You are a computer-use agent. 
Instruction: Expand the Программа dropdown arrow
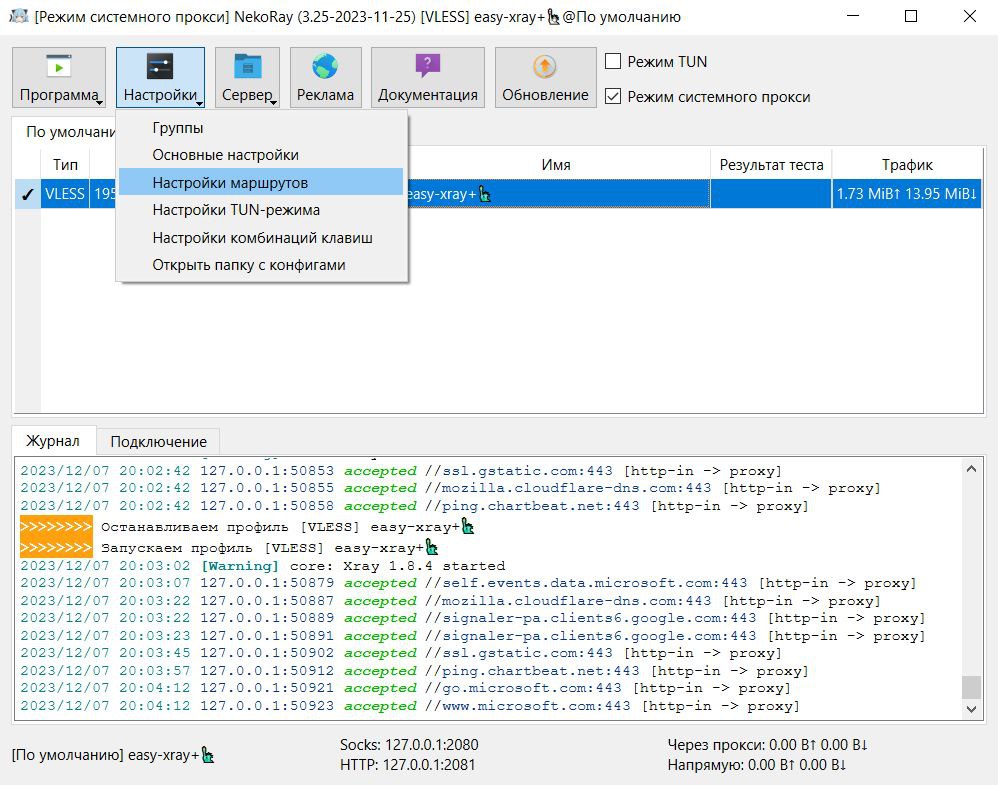[100, 101]
